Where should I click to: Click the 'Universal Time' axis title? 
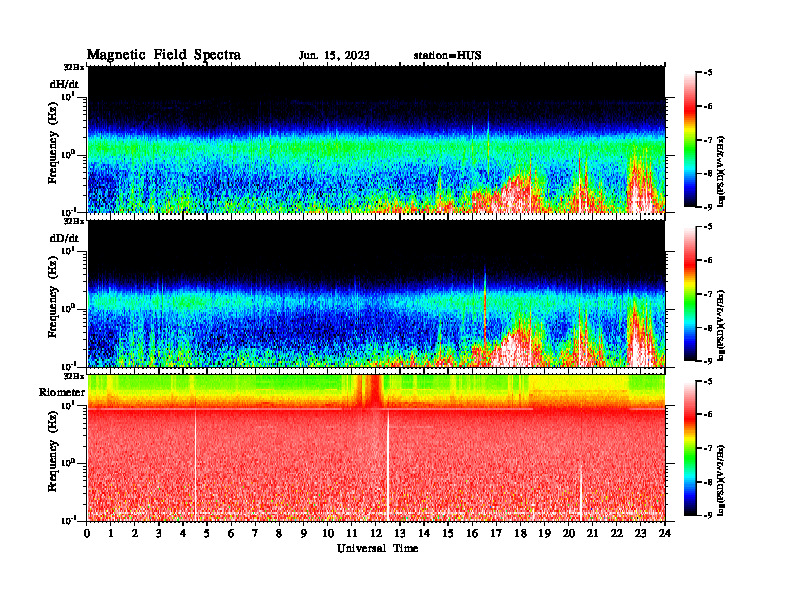[377, 548]
